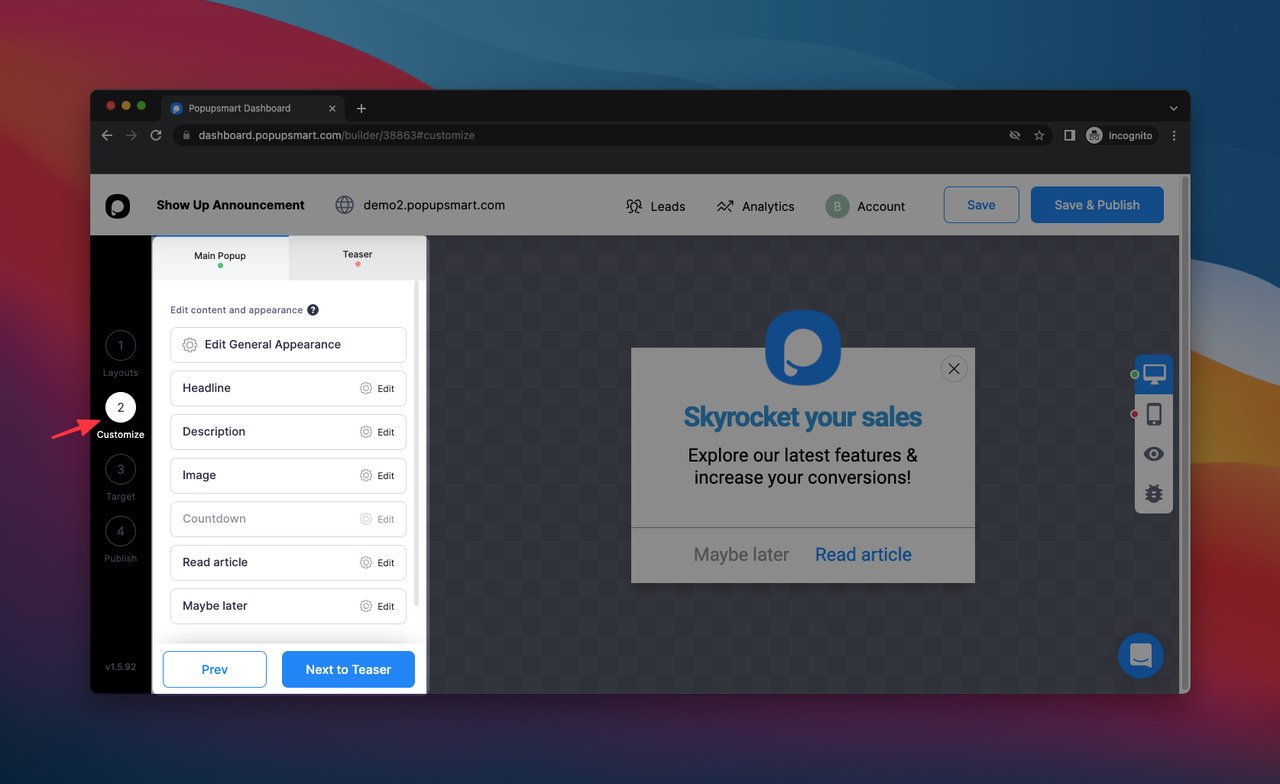This screenshot has width=1280, height=784.
Task: Open the chat support bubble
Action: click(x=1140, y=655)
